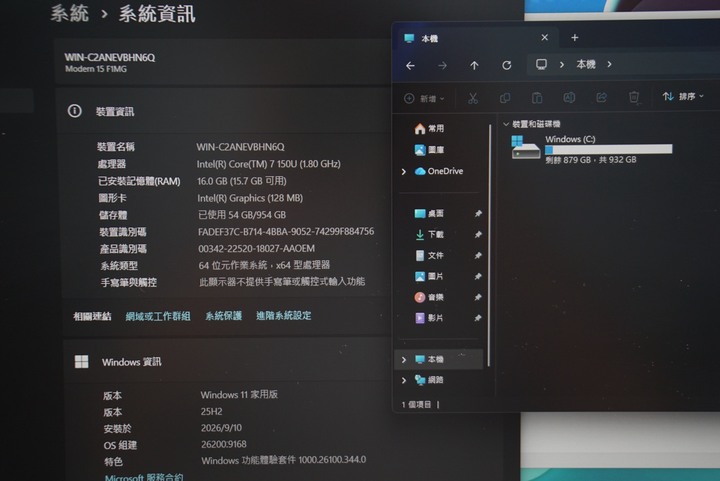The height and width of the screenshot is (481, 720).
Task: Unpin 下載 Downloads with its pin icon
Action: click(x=478, y=235)
